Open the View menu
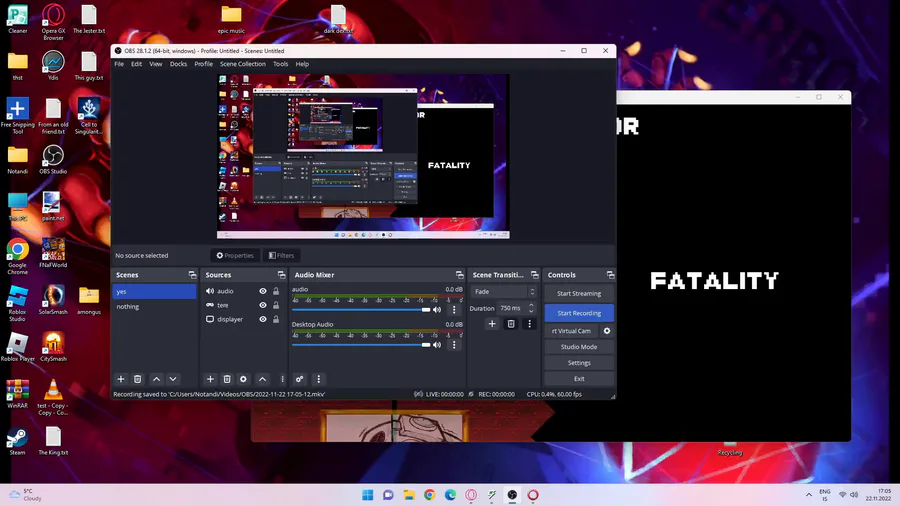The width and height of the screenshot is (900, 506). (x=156, y=64)
